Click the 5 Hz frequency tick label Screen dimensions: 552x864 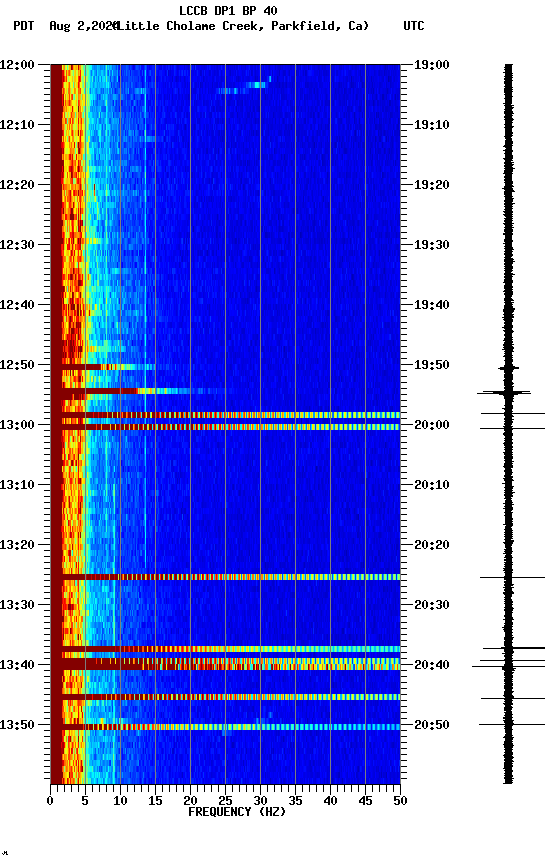(x=85, y=801)
